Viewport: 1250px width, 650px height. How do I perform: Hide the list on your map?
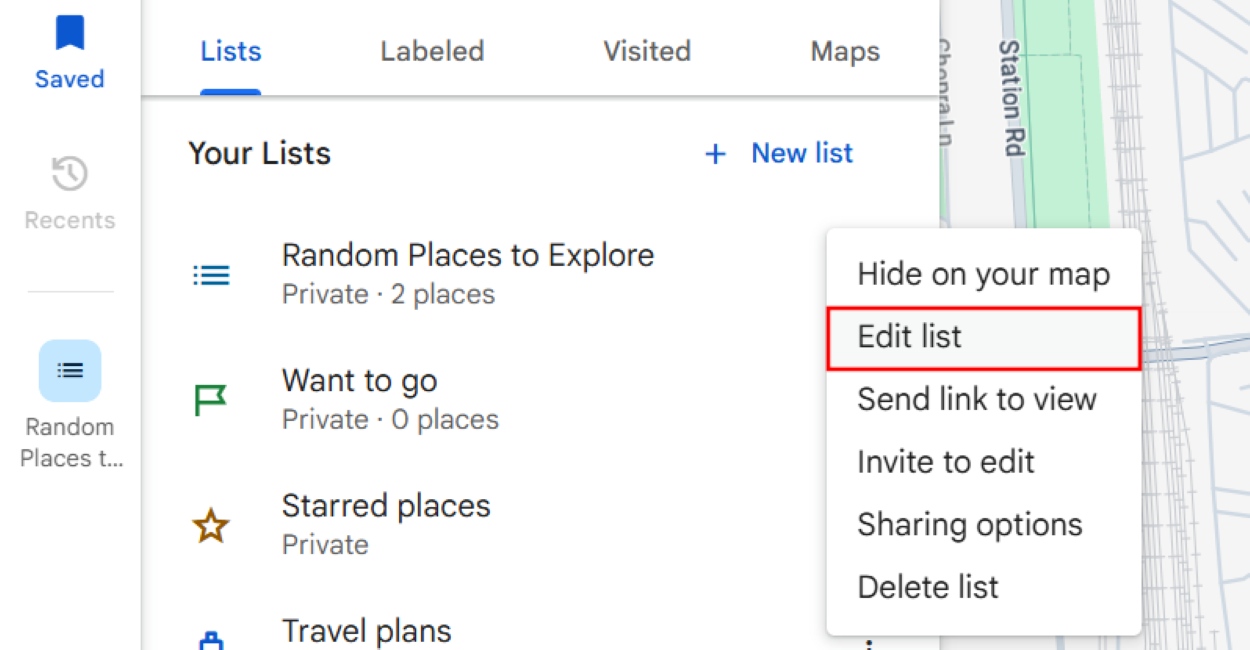click(x=983, y=273)
